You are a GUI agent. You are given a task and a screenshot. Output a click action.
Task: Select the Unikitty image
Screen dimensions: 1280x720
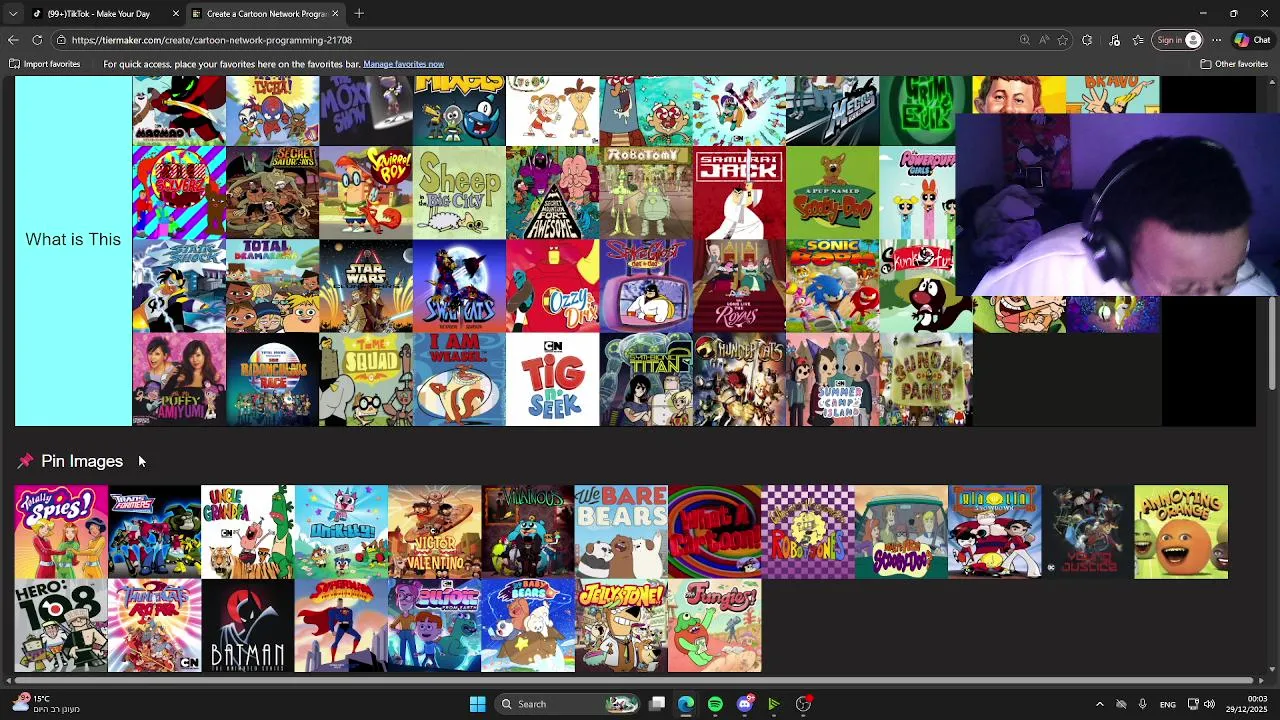point(341,532)
